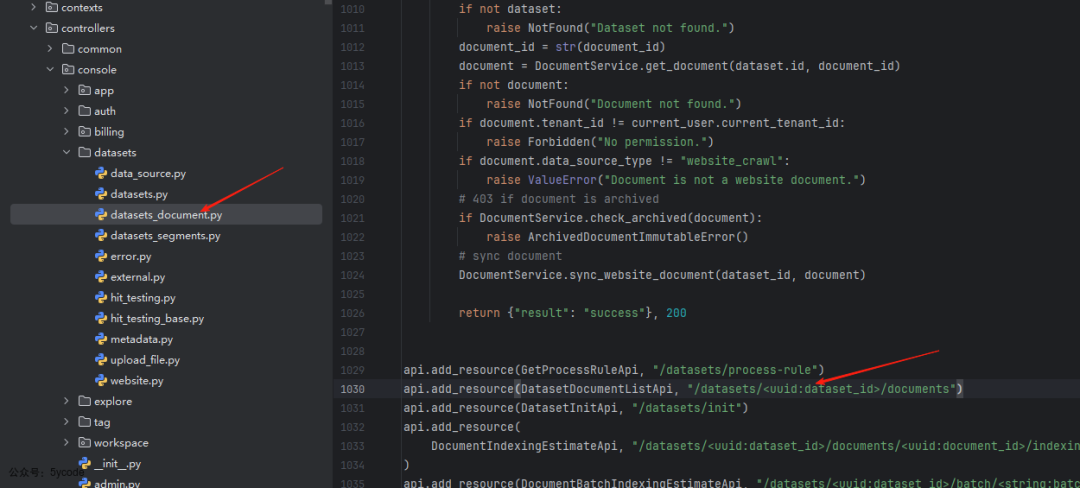
Task: Expand the explore folder chevron
Action: pyautogui.click(x=67, y=401)
